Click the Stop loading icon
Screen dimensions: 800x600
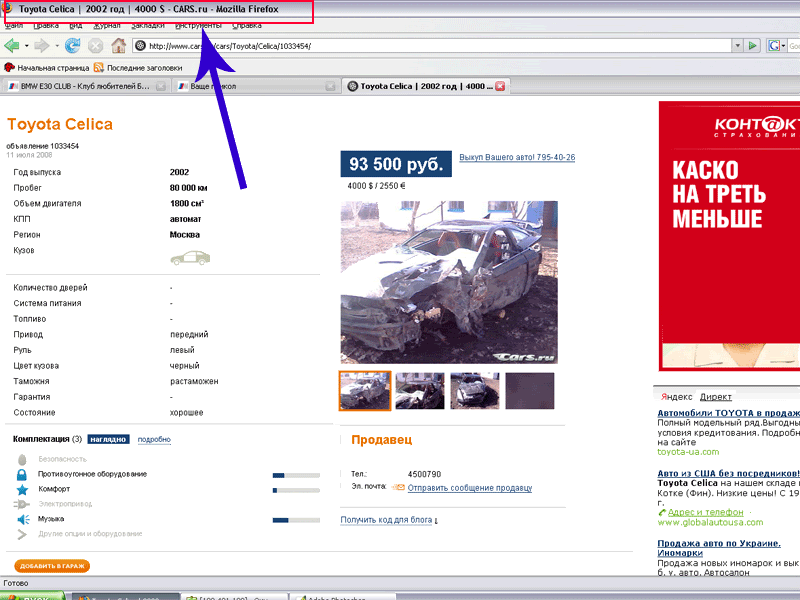click(x=95, y=46)
